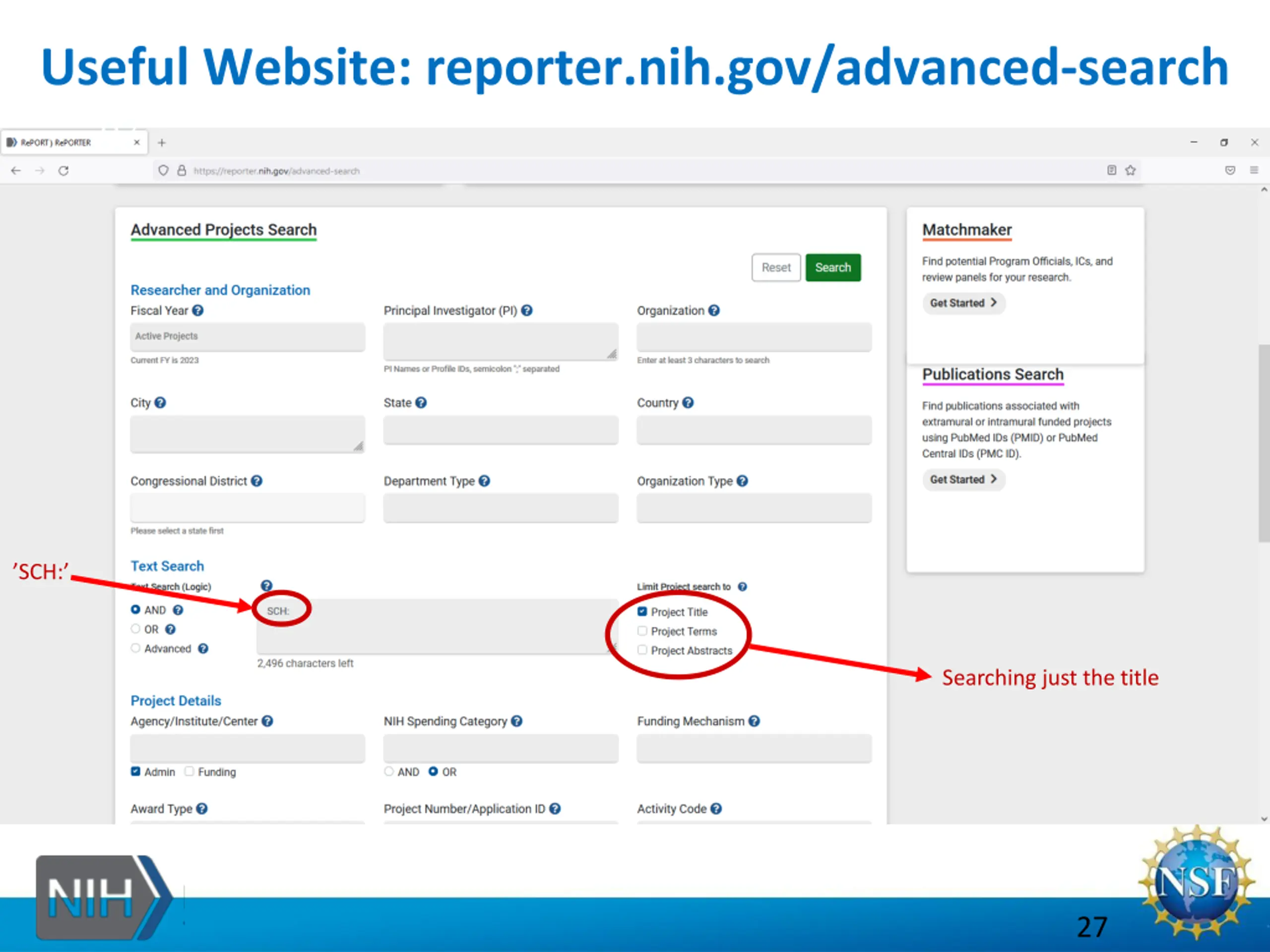The width and height of the screenshot is (1270, 952).
Task: Click the shield tracking protection icon
Action: coord(164,171)
